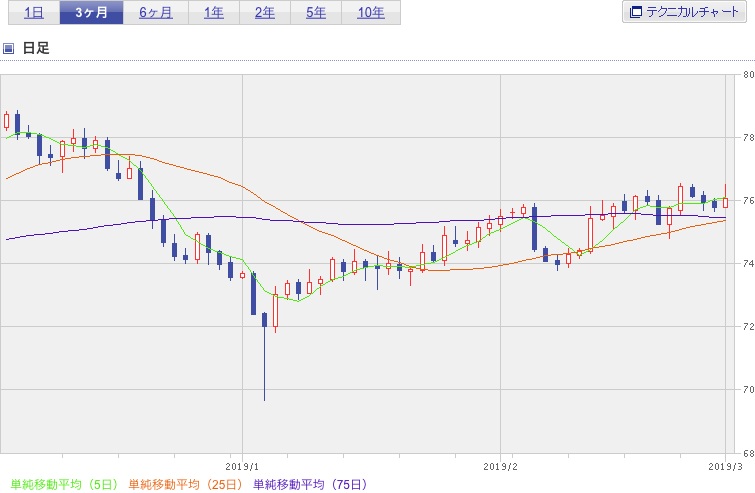
Task: Click the 2019/2 date axis label
Action: coord(500,467)
